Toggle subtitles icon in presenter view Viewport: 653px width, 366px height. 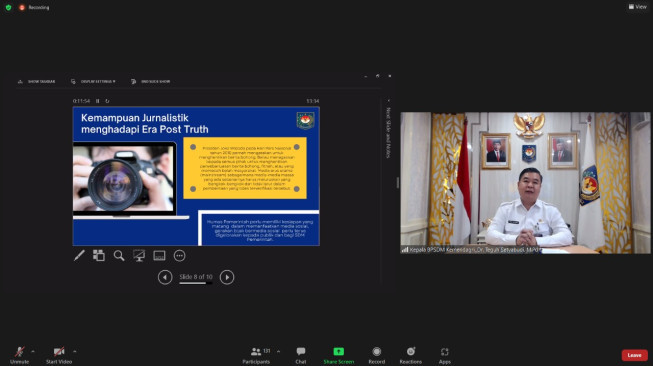(x=159, y=256)
